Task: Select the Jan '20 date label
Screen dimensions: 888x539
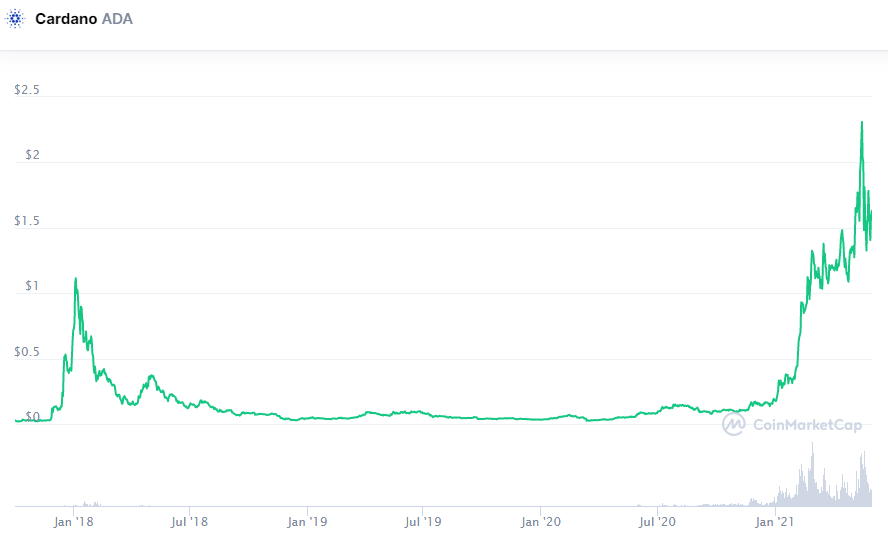Action: (540, 521)
